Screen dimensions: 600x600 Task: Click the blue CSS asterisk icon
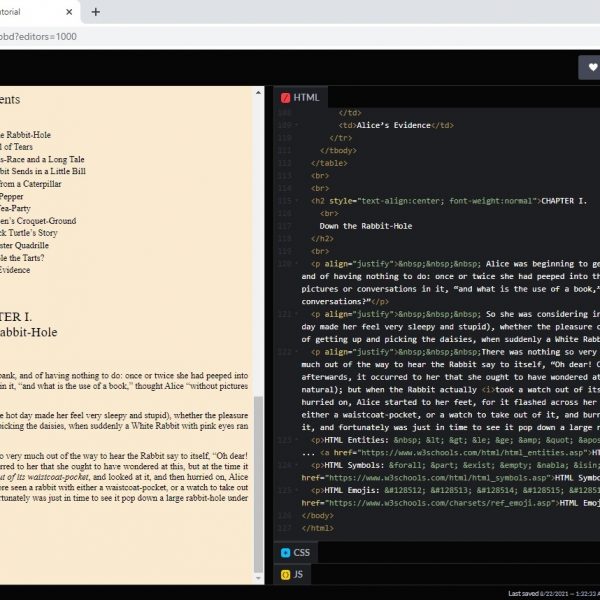(285, 552)
